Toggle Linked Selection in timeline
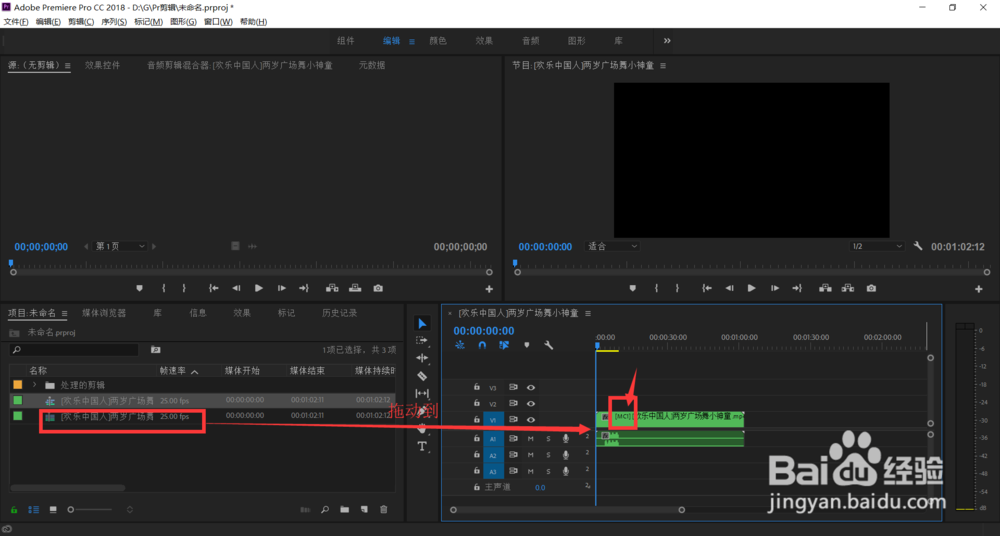Viewport: 1000px width, 536px height. 504,345
